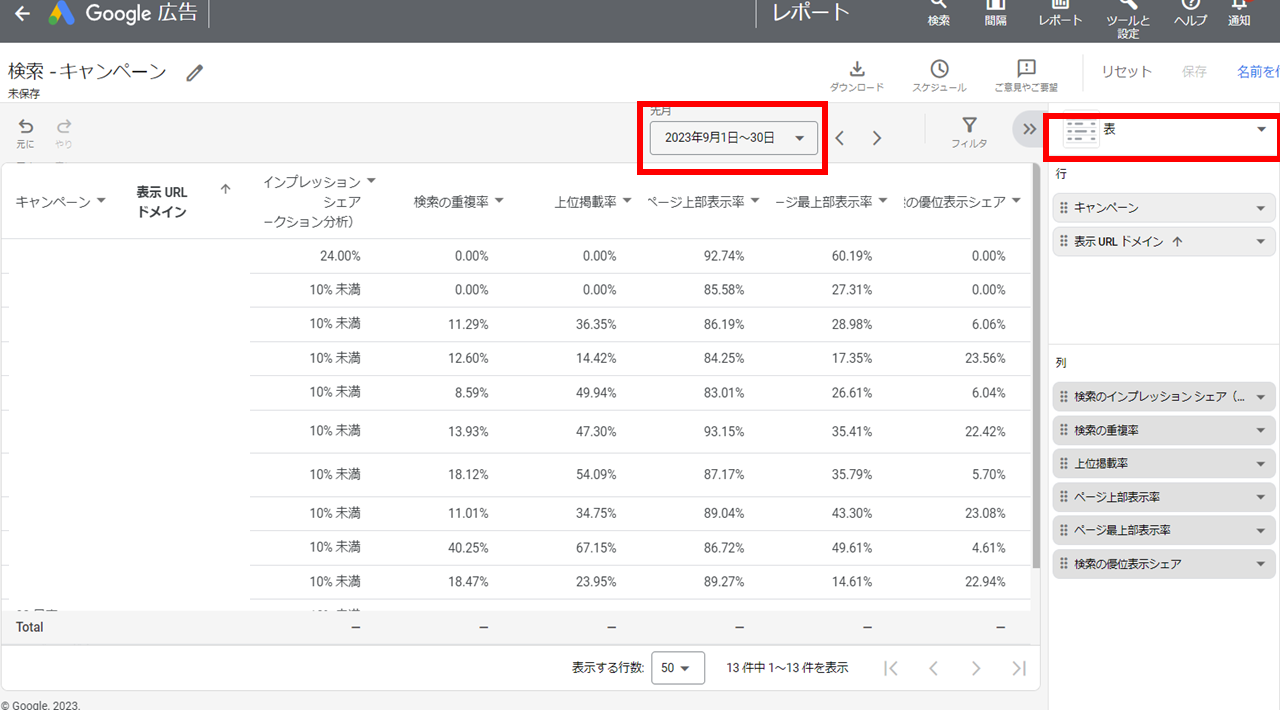Screen dimensions: 1280x720
Task: Click the 24.00% impression share cell
Action: coord(340,256)
